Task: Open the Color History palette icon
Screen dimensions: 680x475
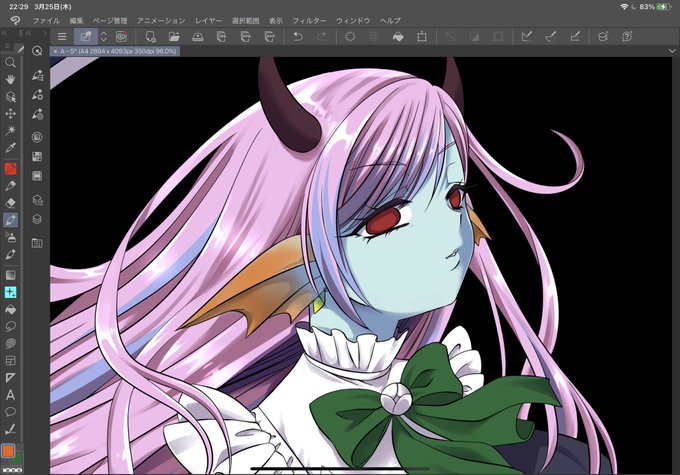Action: pyautogui.click(x=37, y=176)
